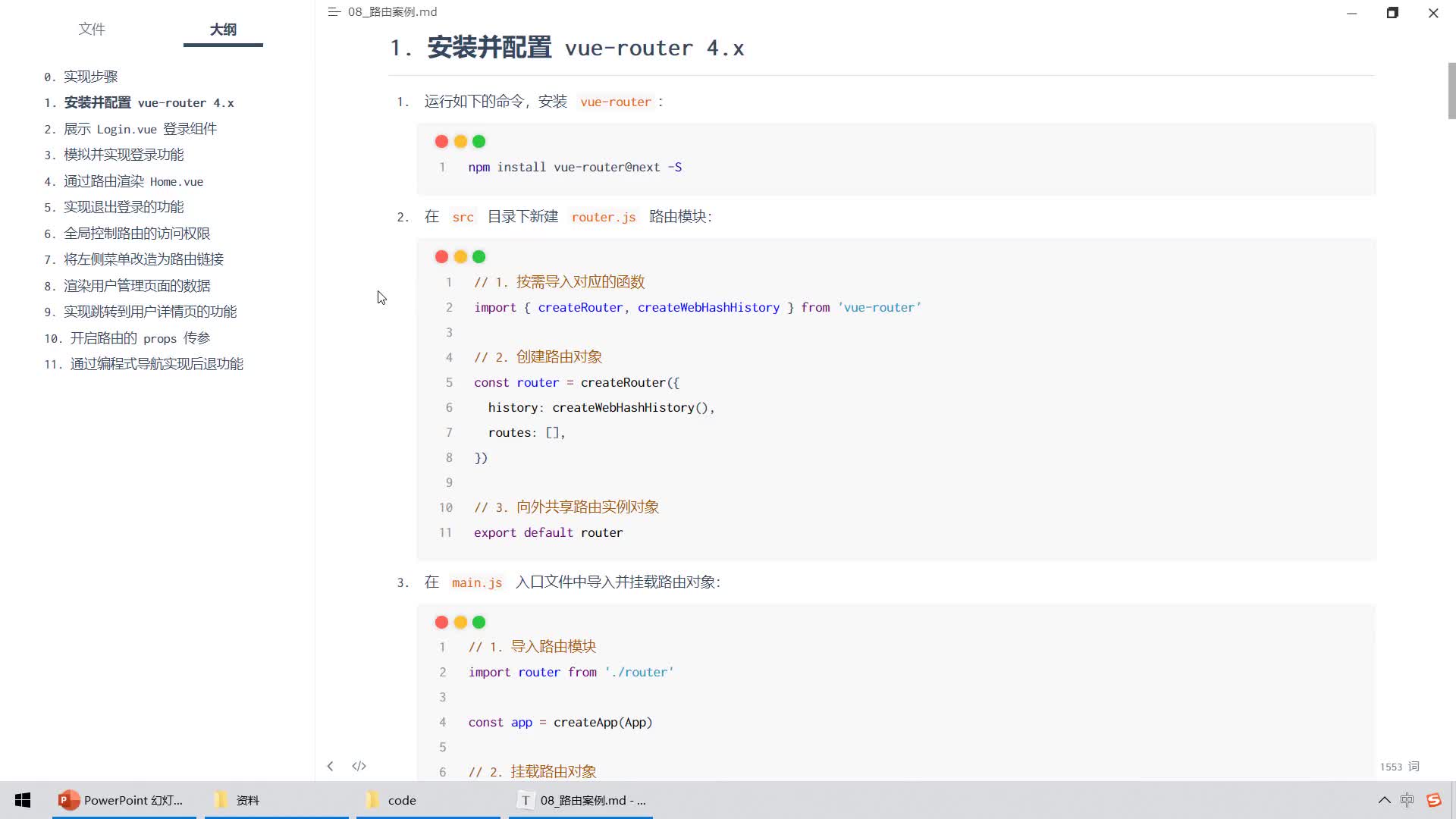Toggle source code mode icon
1456x819 pixels.
click(359, 766)
